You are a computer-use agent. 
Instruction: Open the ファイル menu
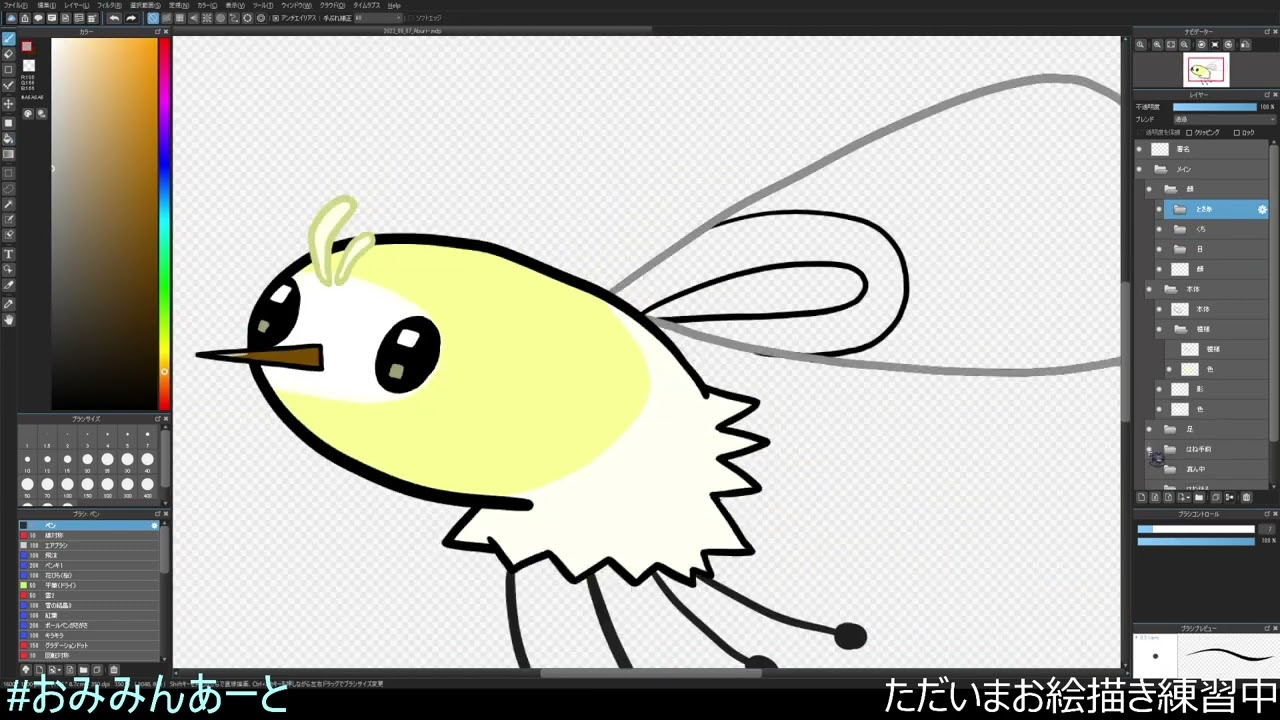[x=14, y=5]
